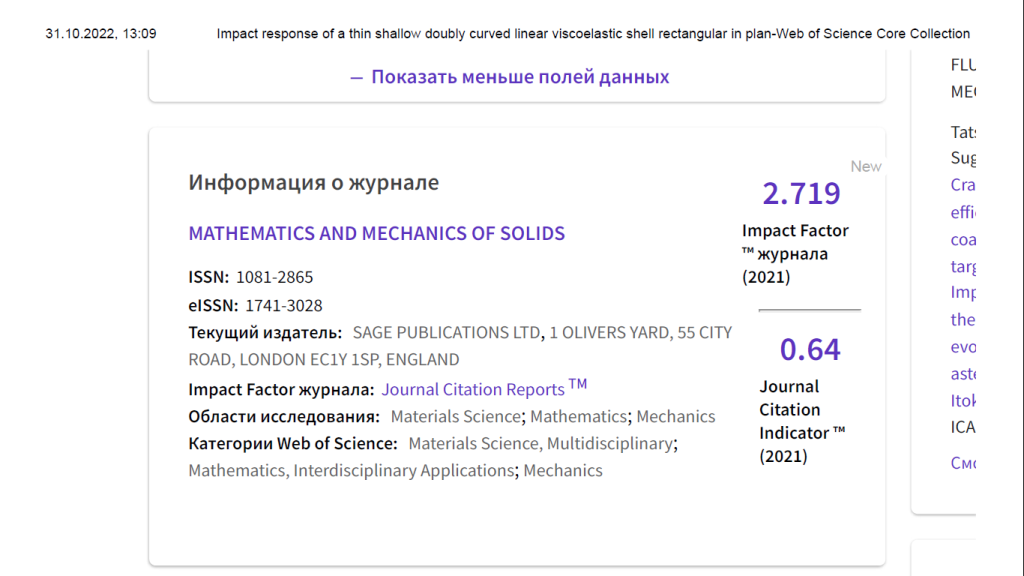Click the 0.64 Journal Citation Indicator value
This screenshot has height=576, width=1024.
810,349
